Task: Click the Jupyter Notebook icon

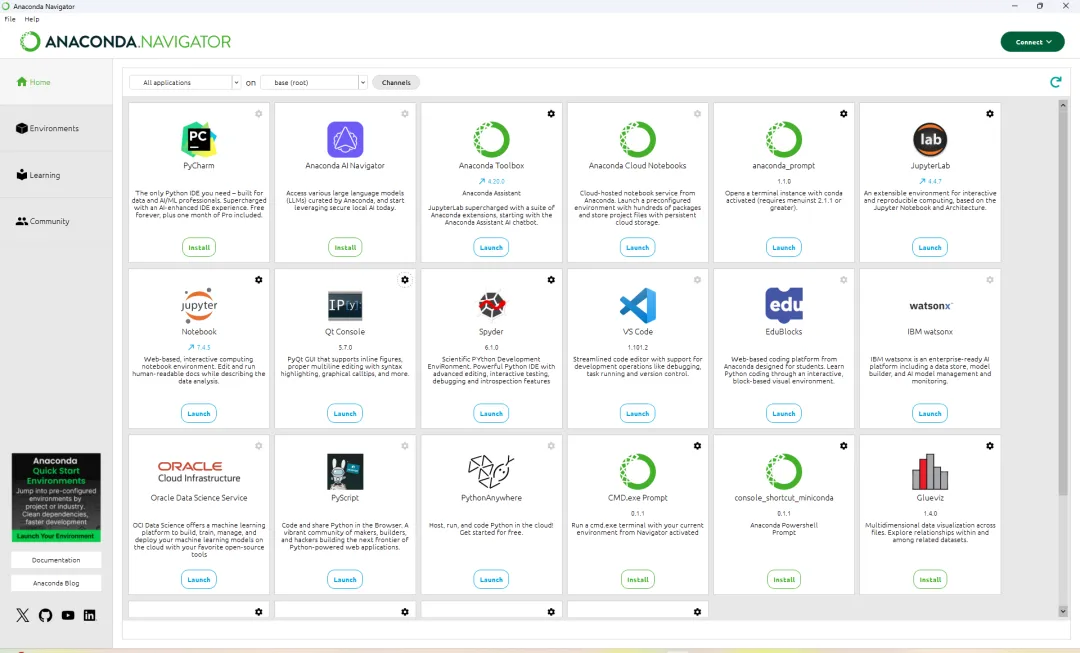Action: click(199, 305)
